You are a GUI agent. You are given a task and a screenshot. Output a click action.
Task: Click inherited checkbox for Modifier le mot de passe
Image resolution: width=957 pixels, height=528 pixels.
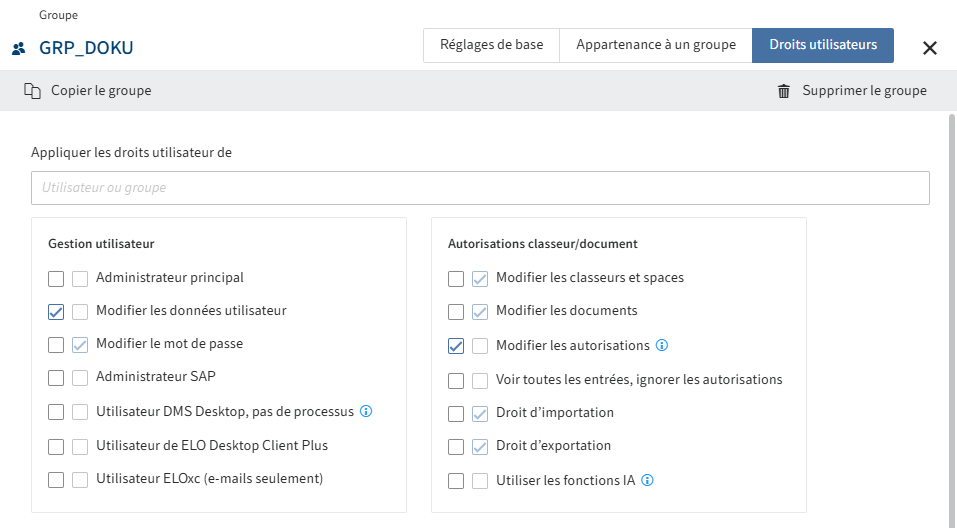point(80,345)
